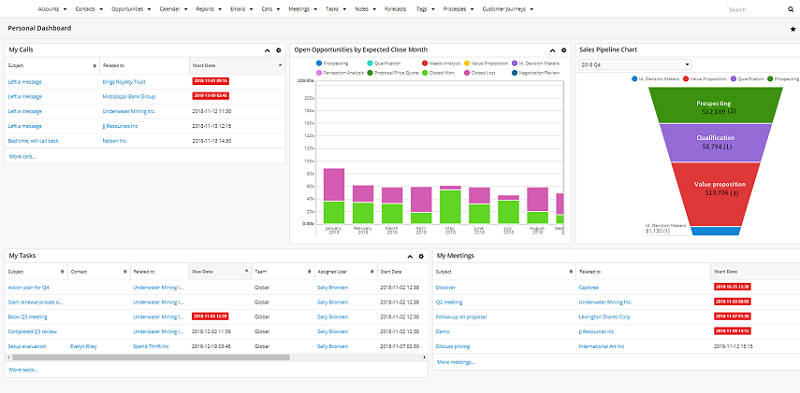Collapse the My Calls dashlet
Viewport: 800px width, 393px height.
(267, 50)
